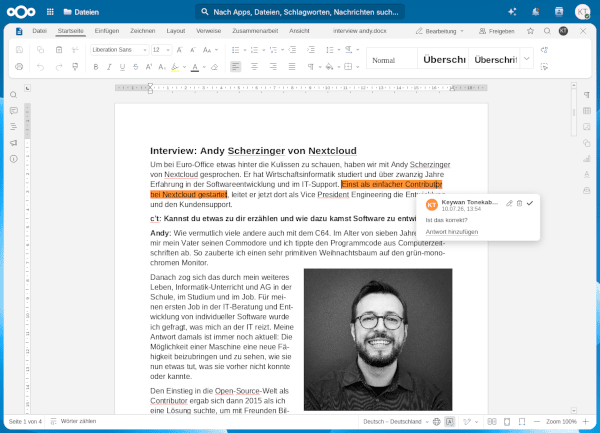Delete the comment with trash icon
Image resolution: width=600 pixels, height=433 pixels.
[x=519, y=203]
